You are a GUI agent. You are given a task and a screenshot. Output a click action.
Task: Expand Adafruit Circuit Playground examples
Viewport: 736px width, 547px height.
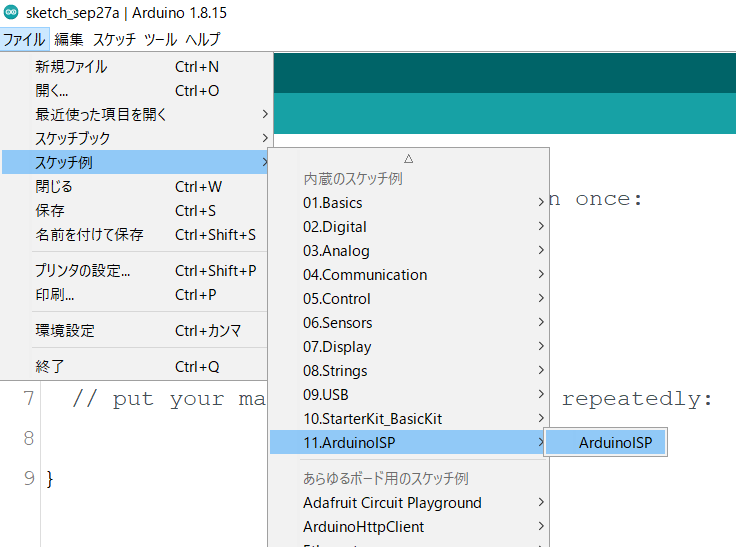click(x=392, y=503)
